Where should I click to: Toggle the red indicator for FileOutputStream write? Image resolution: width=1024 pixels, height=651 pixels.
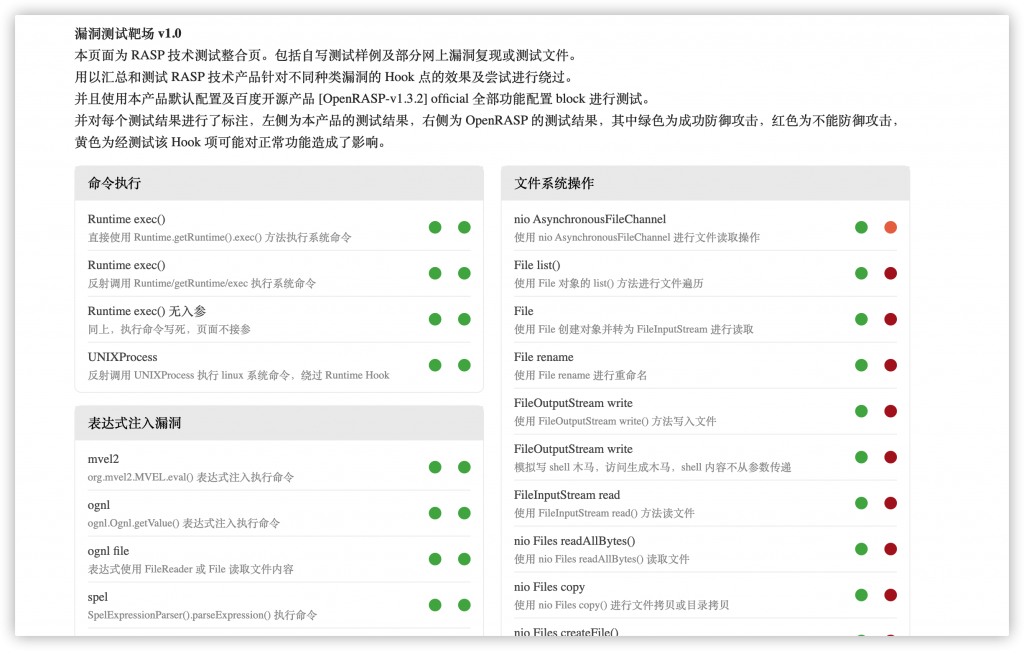[890, 411]
